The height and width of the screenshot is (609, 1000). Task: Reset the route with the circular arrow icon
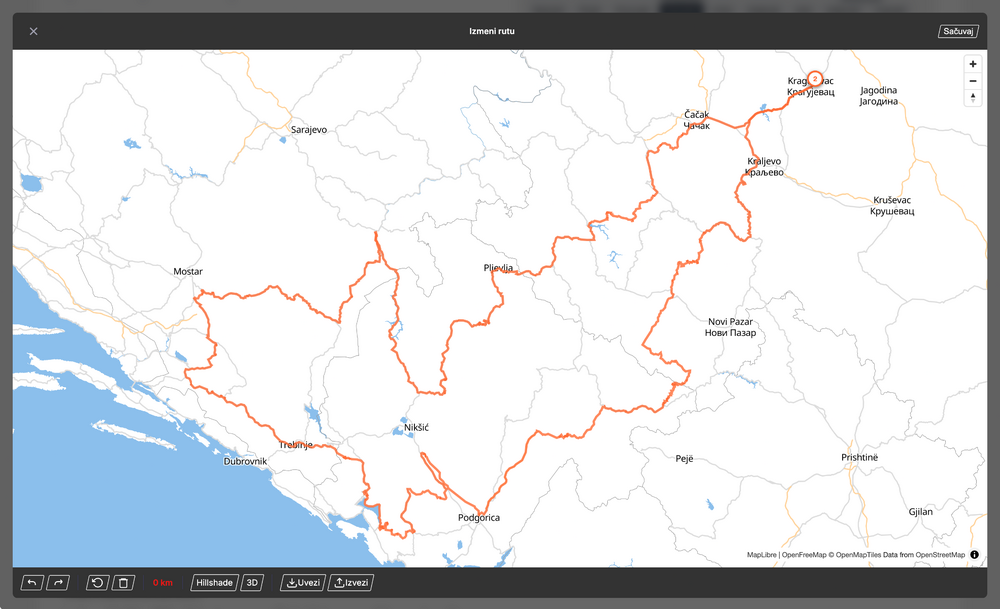click(97, 583)
